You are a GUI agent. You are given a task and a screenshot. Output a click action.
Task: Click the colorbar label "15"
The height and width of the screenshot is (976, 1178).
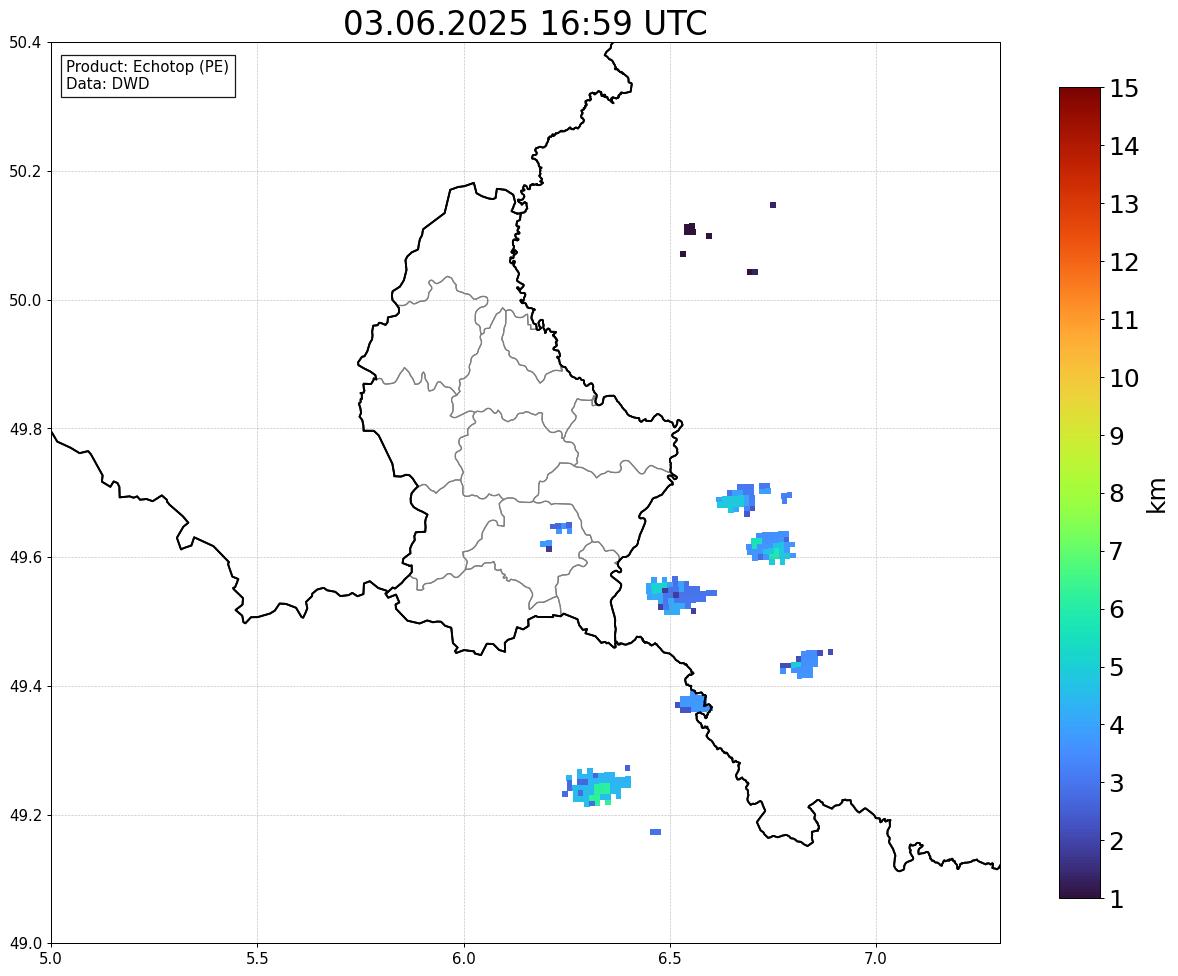coord(1124,89)
